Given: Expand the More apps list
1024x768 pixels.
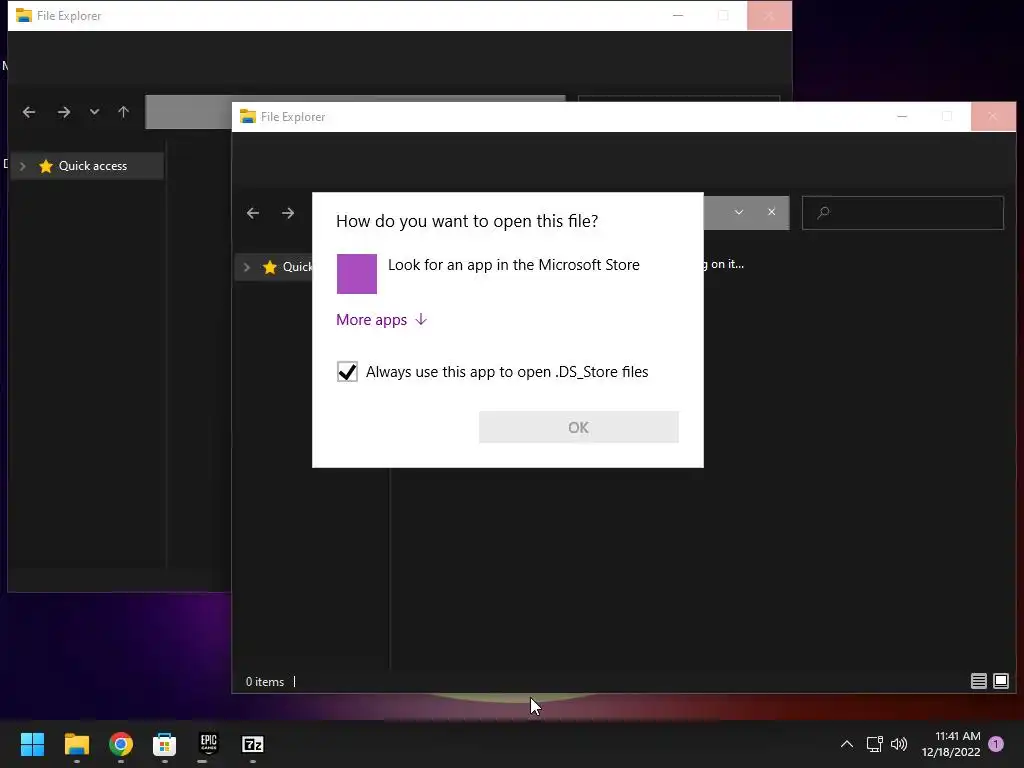Looking at the screenshot, I should 381,319.
